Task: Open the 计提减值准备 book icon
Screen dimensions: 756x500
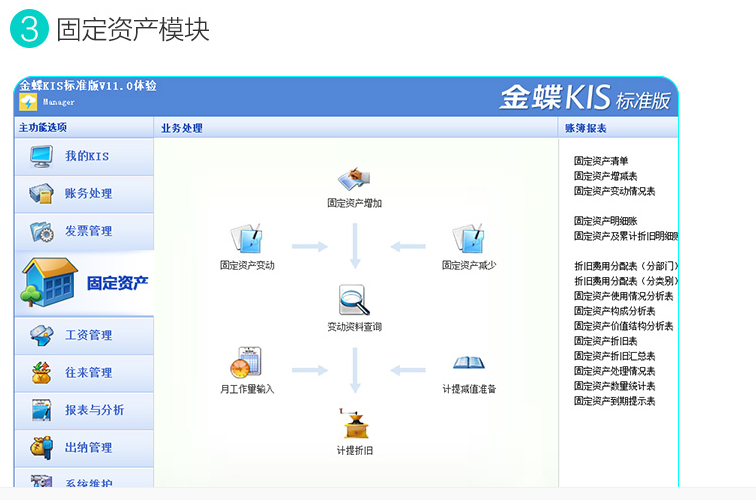Action: (468, 364)
